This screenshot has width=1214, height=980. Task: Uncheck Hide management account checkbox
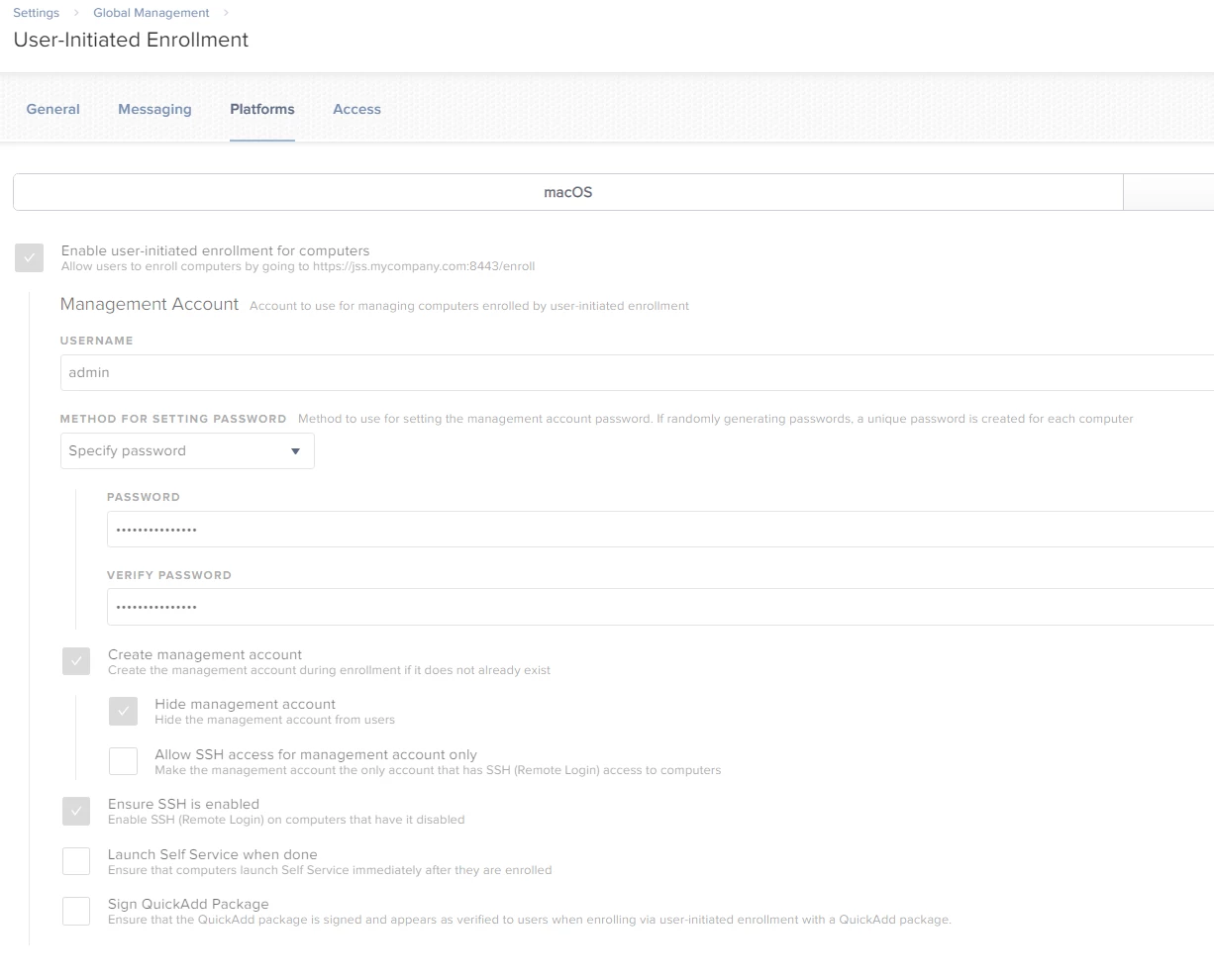123,711
